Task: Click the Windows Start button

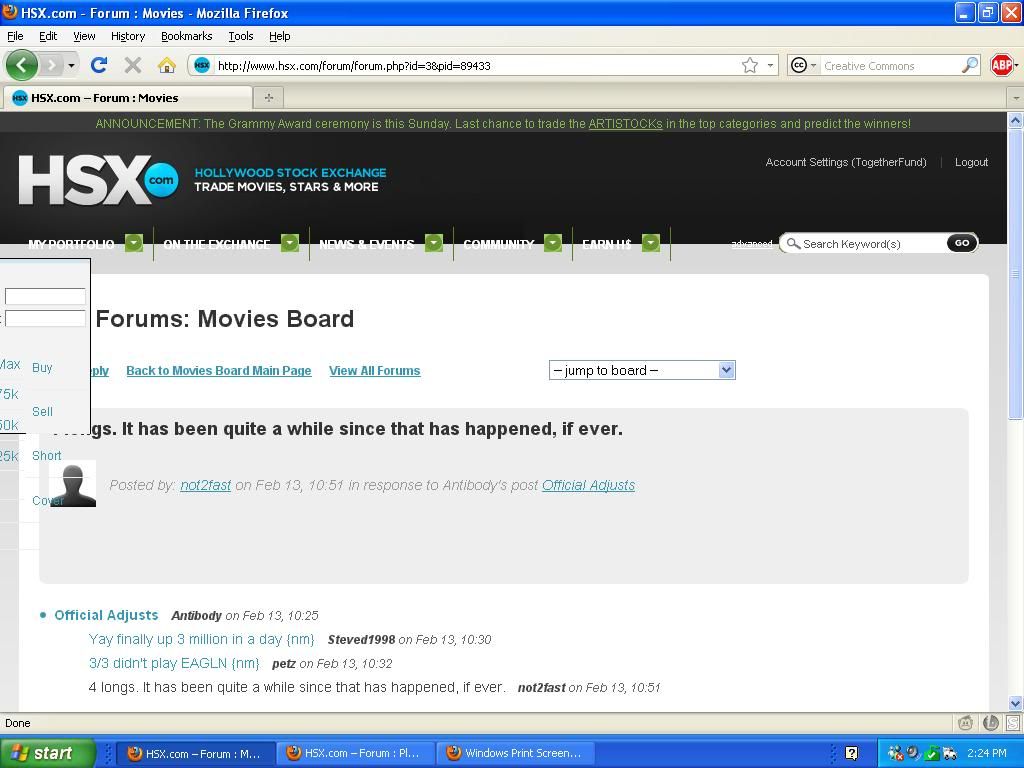Action: point(47,753)
